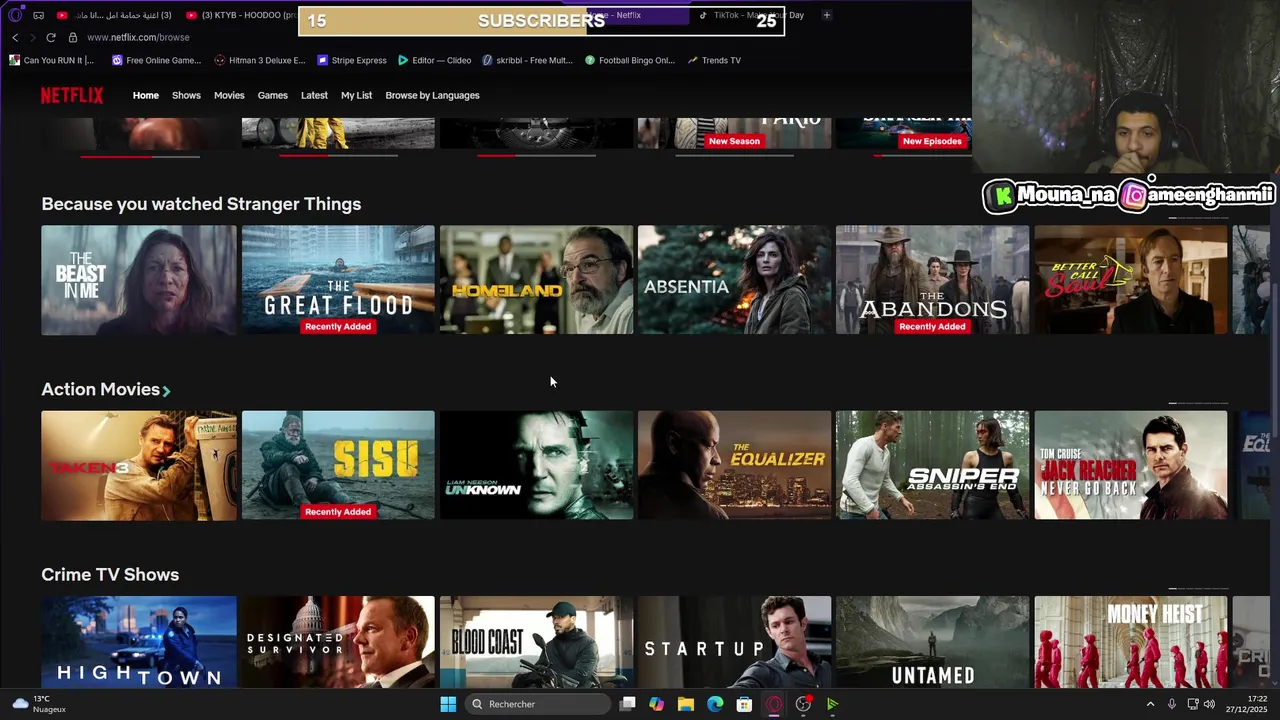Open the Homeland thumbnail
1280x720 pixels.
[x=536, y=280]
